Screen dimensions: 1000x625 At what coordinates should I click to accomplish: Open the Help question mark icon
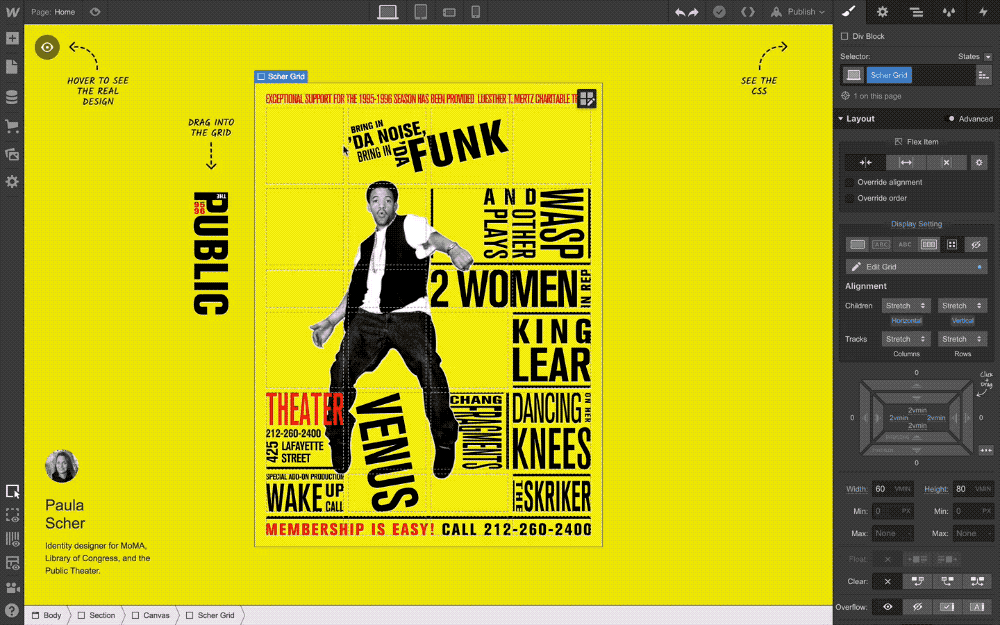(12, 611)
